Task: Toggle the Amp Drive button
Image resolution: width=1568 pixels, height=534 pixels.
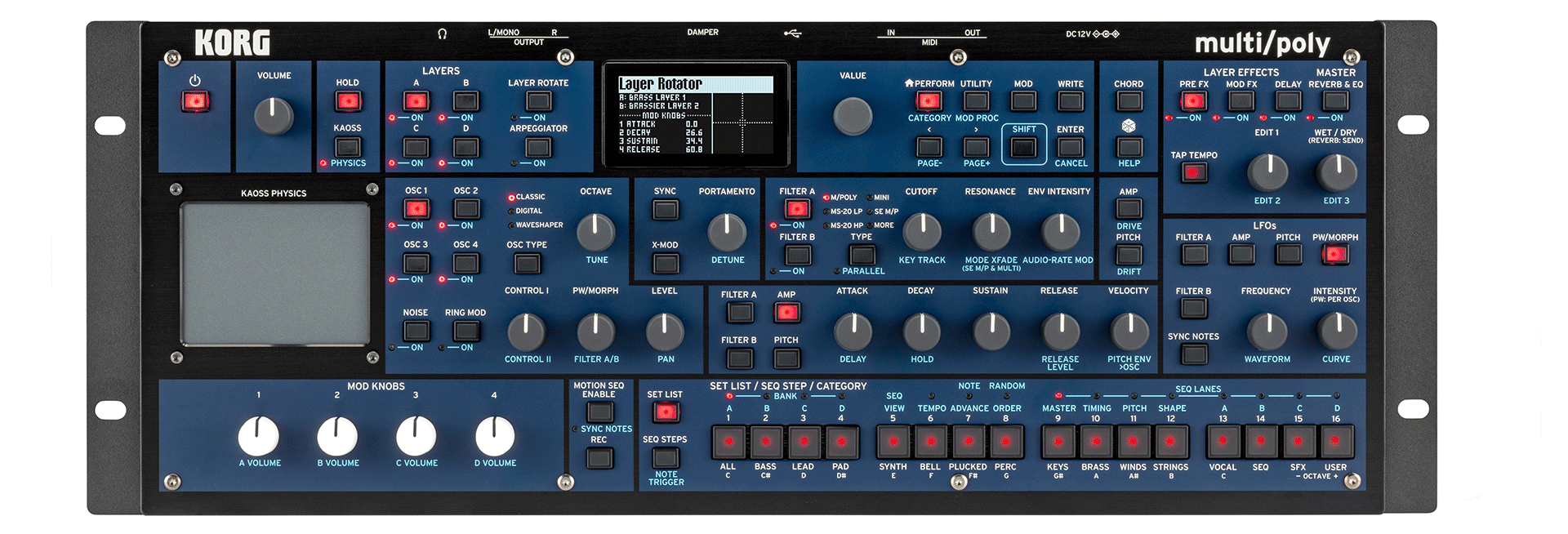Action: [1129, 208]
